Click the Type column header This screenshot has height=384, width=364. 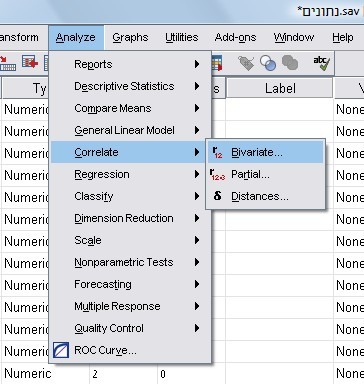click(x=25, y=88)
